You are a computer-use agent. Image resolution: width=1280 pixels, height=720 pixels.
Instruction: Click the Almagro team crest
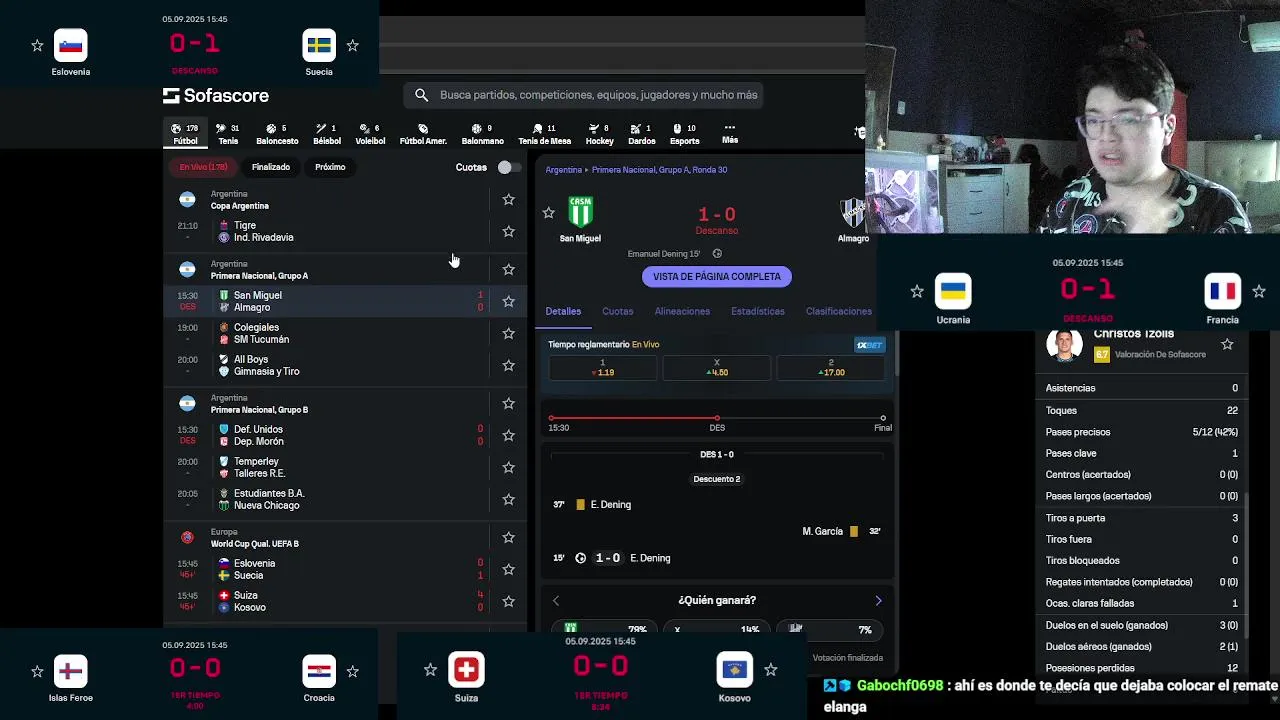tap(853, 212)
